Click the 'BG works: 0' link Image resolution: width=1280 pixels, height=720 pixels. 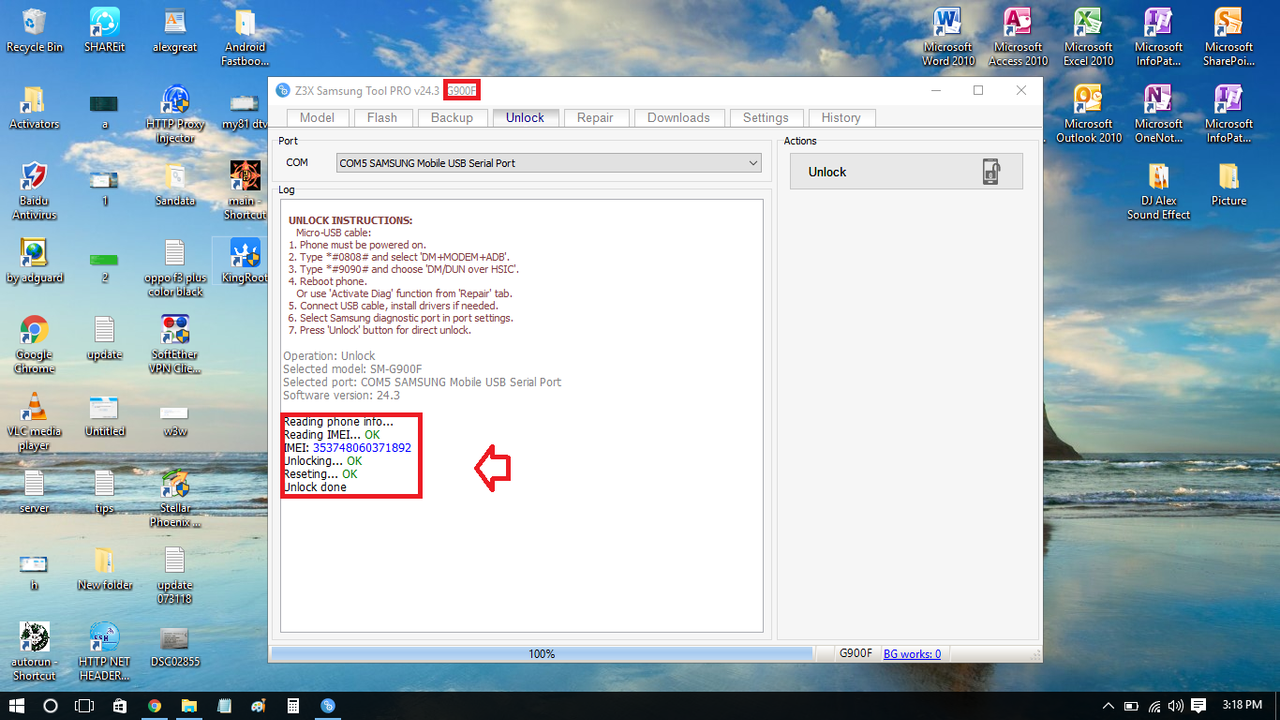(x=912, y=654)
